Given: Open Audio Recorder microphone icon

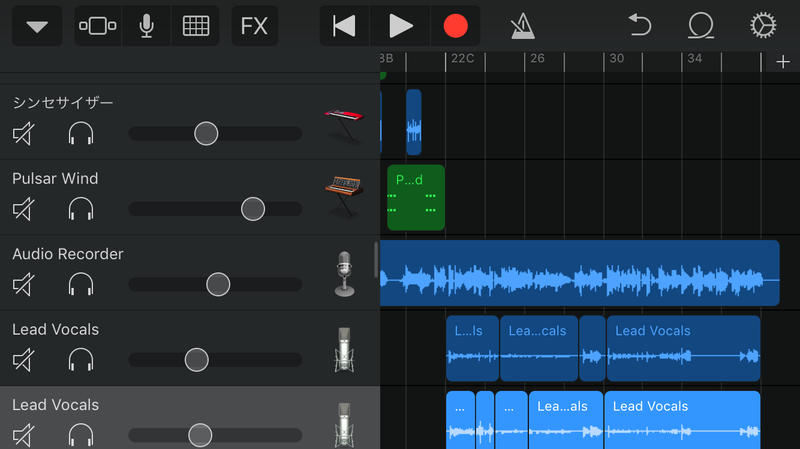Looking at the screenshot, I should point(345,274).
